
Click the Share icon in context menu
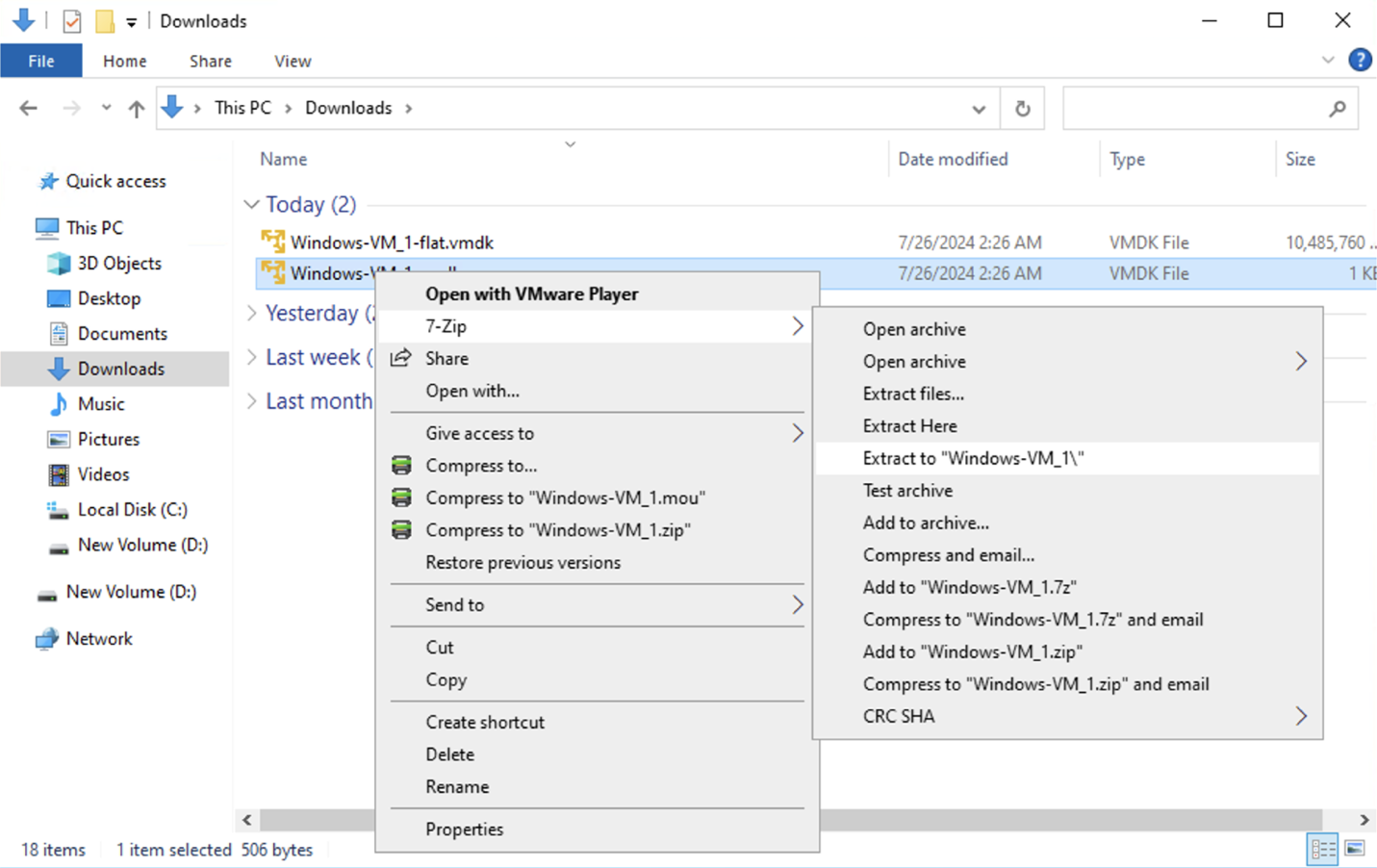pos(401,358)
